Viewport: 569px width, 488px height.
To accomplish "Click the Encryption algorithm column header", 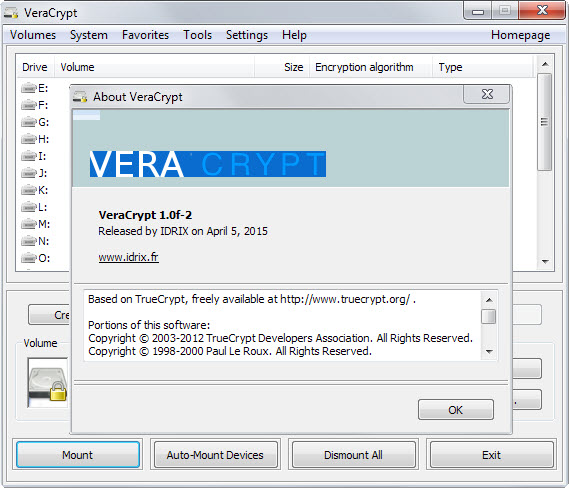I will [371, 67].
